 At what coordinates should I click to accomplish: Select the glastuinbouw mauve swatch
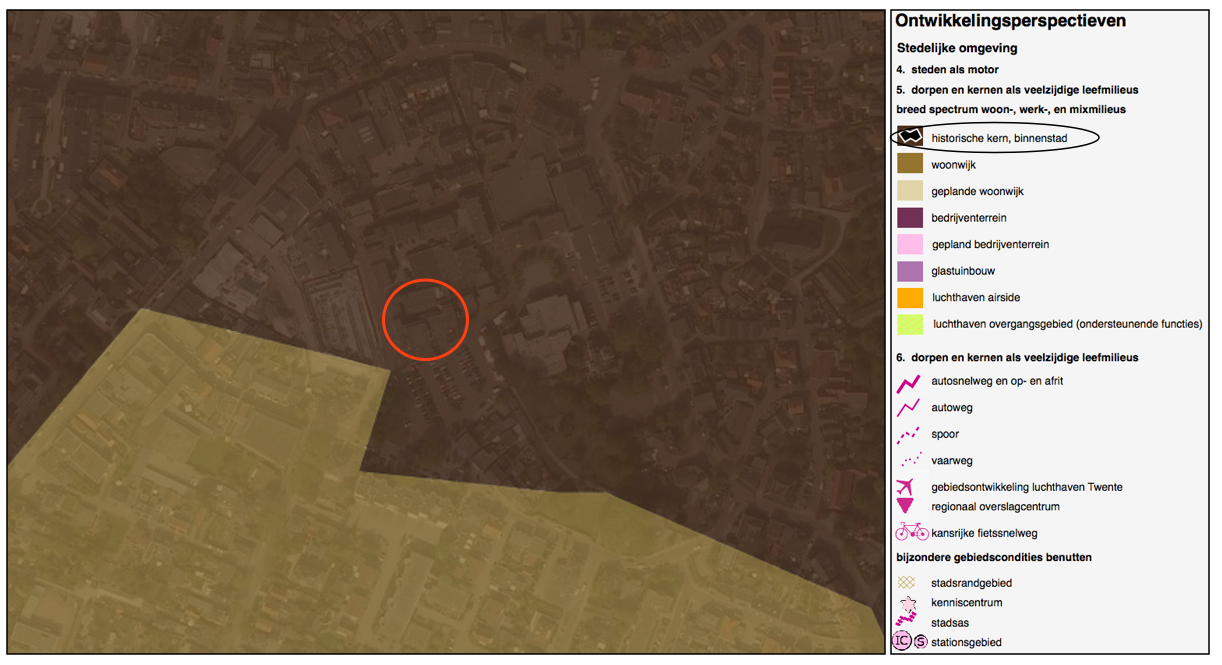coord(910,271)
